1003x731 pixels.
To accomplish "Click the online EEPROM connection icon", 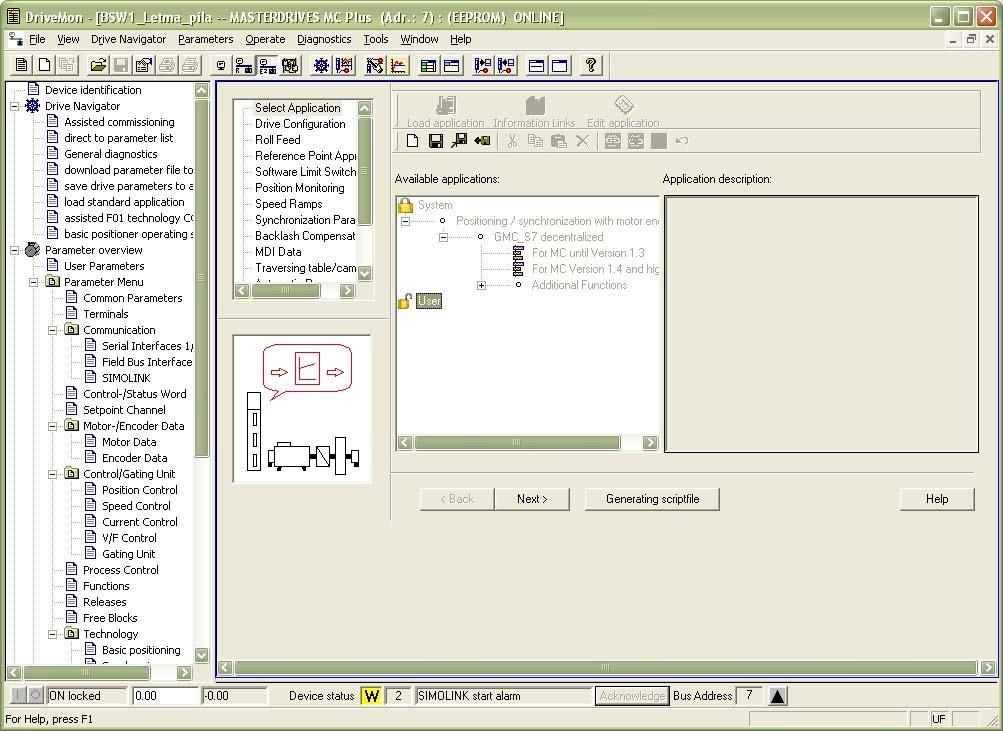I will pos(267,65).
